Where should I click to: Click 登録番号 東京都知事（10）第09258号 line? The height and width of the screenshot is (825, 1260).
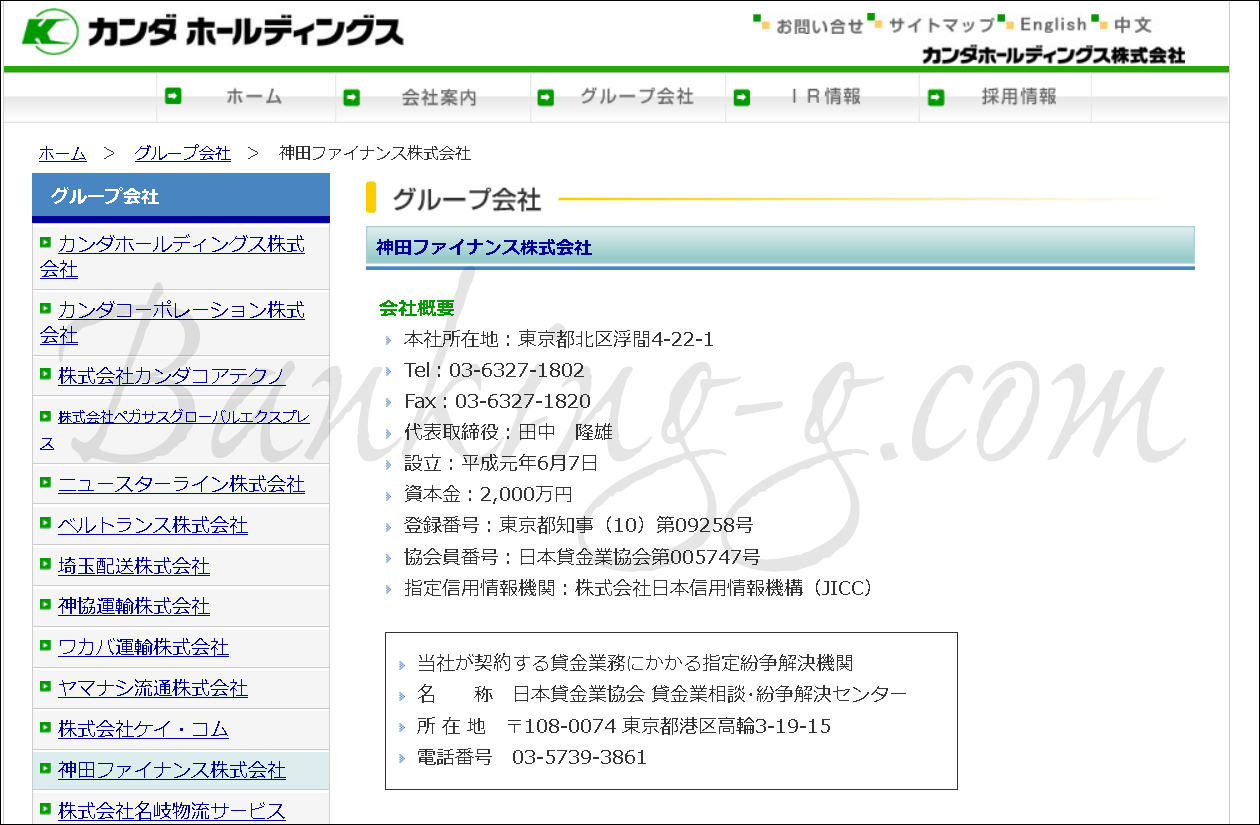pos(578,525)
